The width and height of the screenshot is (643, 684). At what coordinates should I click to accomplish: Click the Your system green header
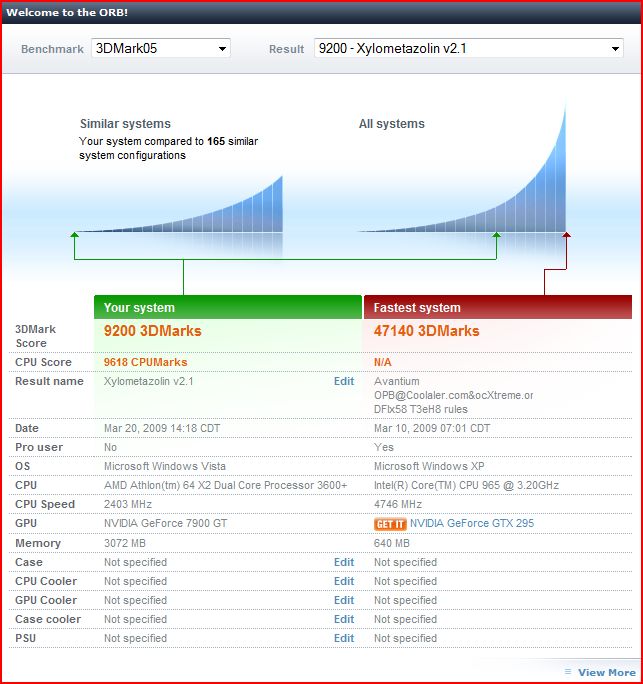tap(228, 307)
